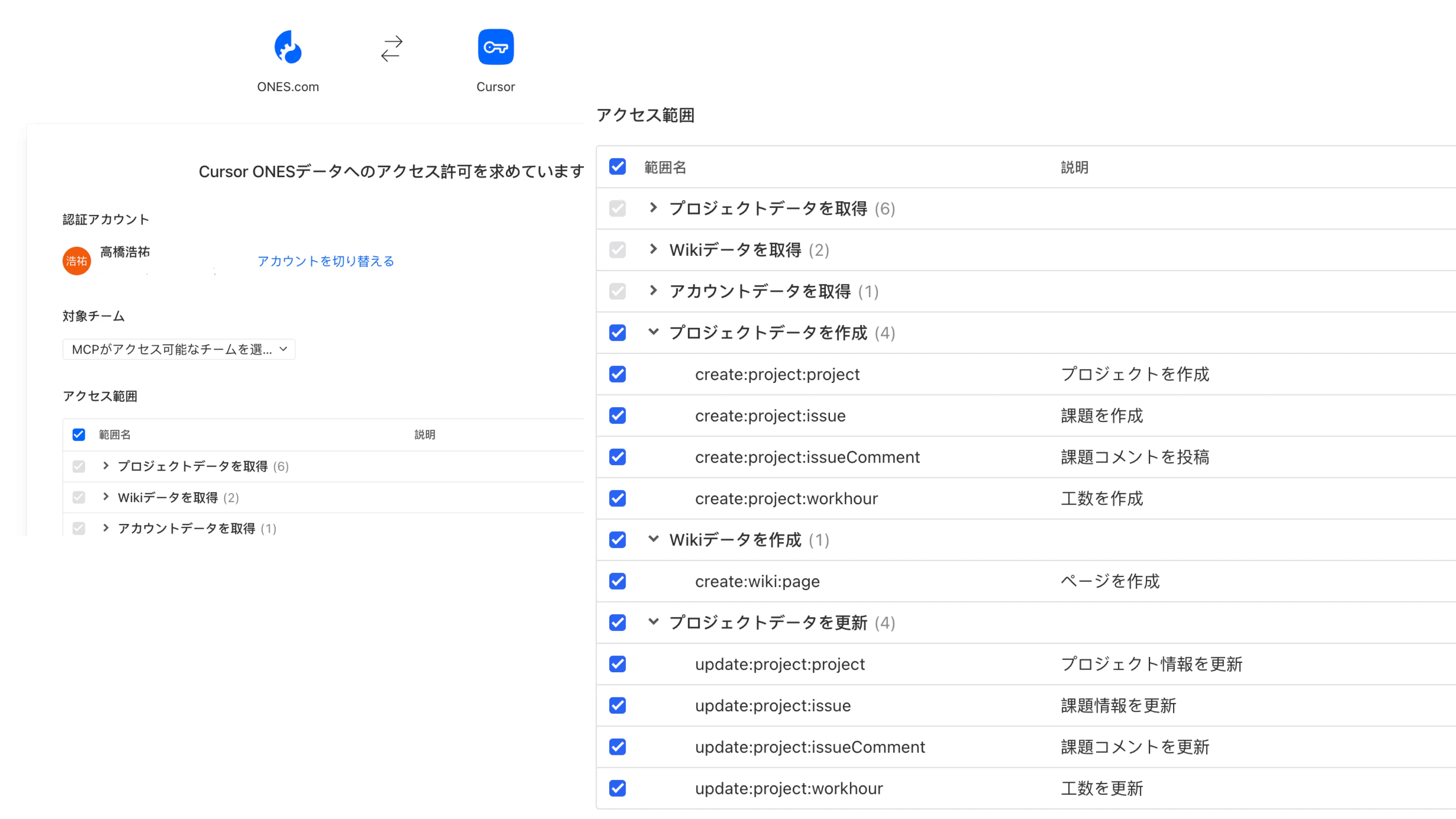Click the Cursor key app icon
1456x819 pixels.
point(495,47)
